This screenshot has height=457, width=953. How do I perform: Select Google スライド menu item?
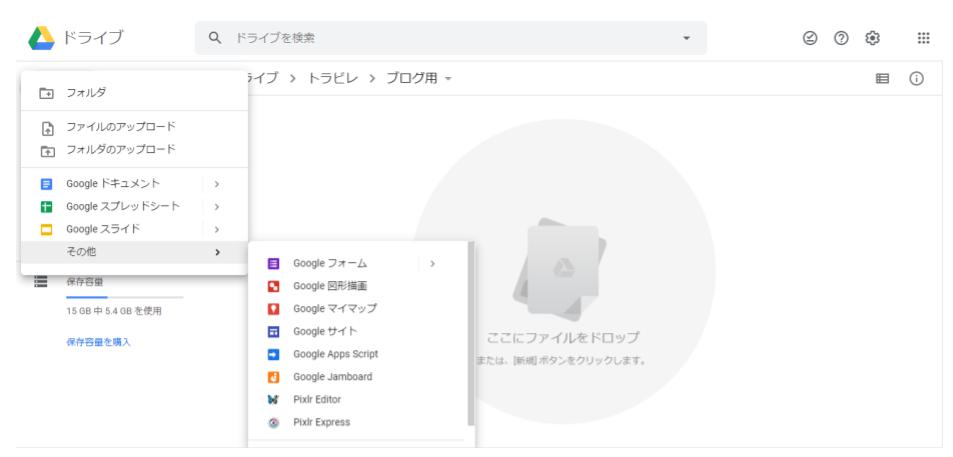[x=134, y=230]
